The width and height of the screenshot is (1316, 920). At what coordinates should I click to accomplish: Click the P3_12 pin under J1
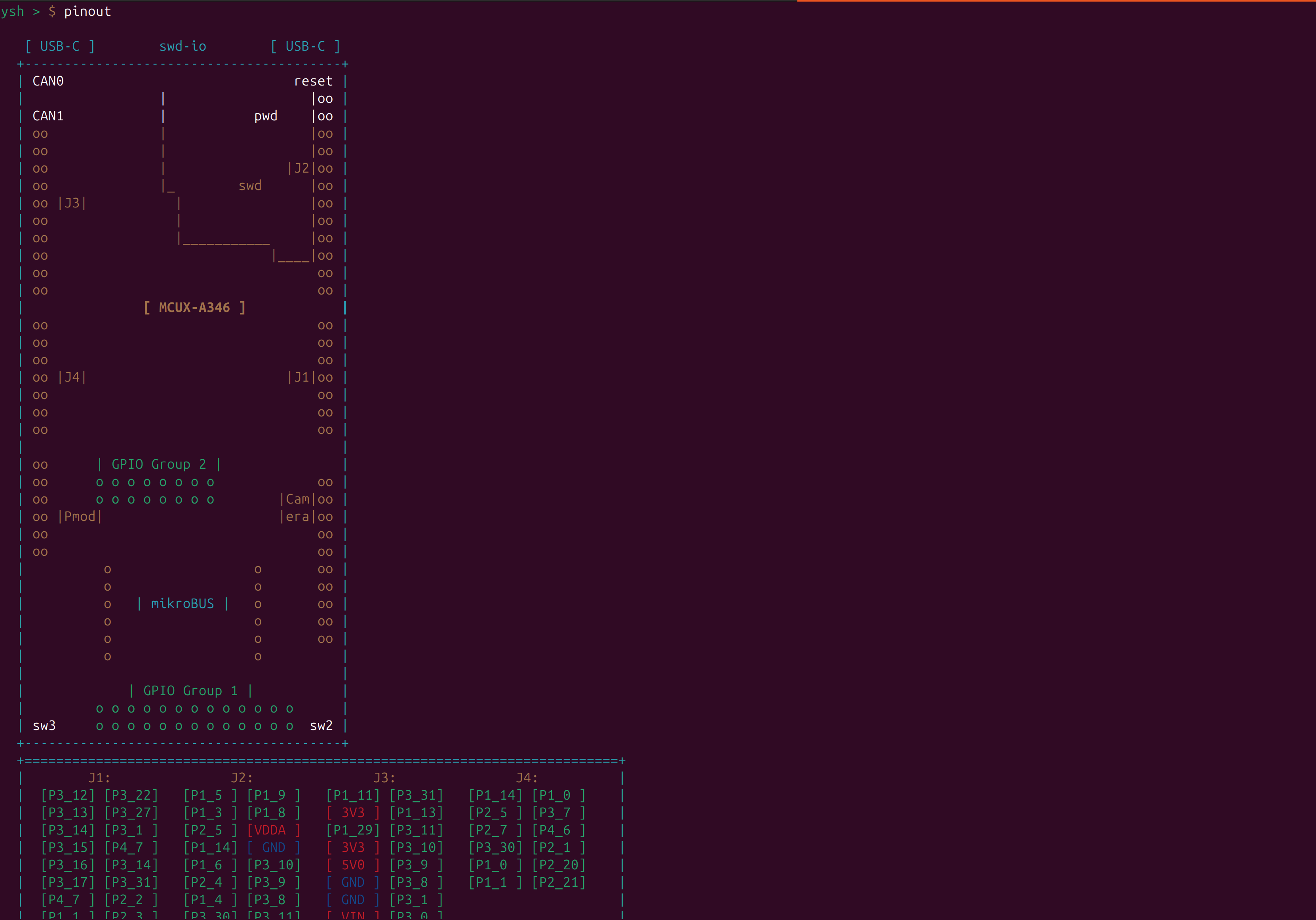pos(68,796)
